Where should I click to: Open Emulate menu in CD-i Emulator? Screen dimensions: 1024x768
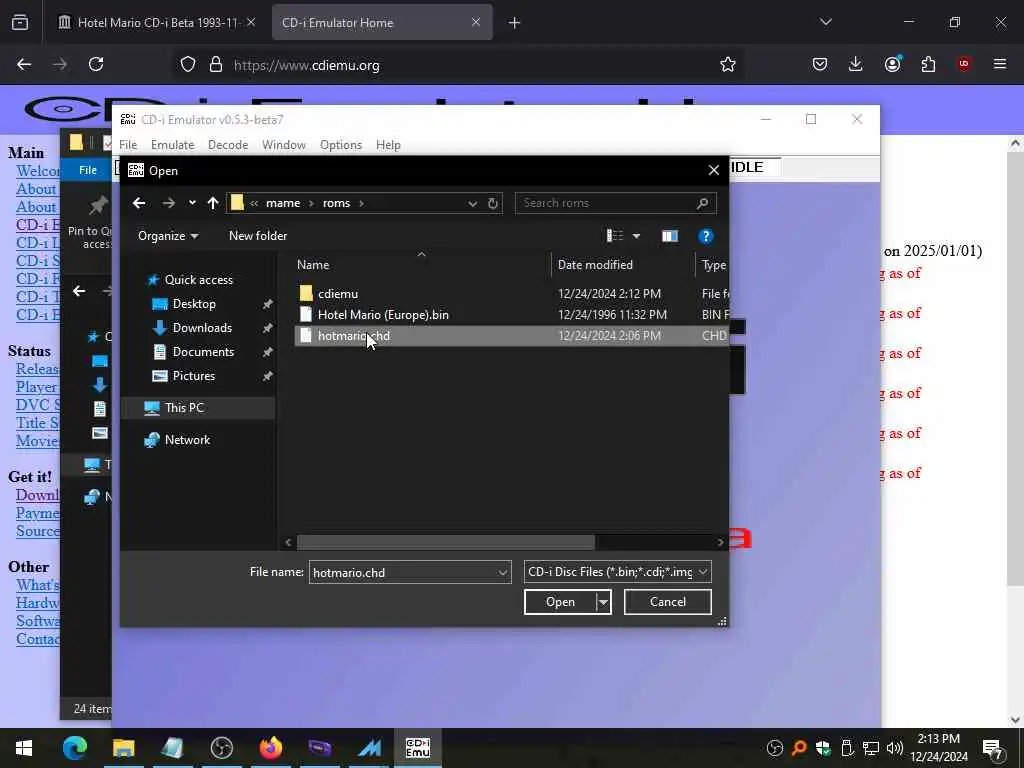tap(172, 145)
